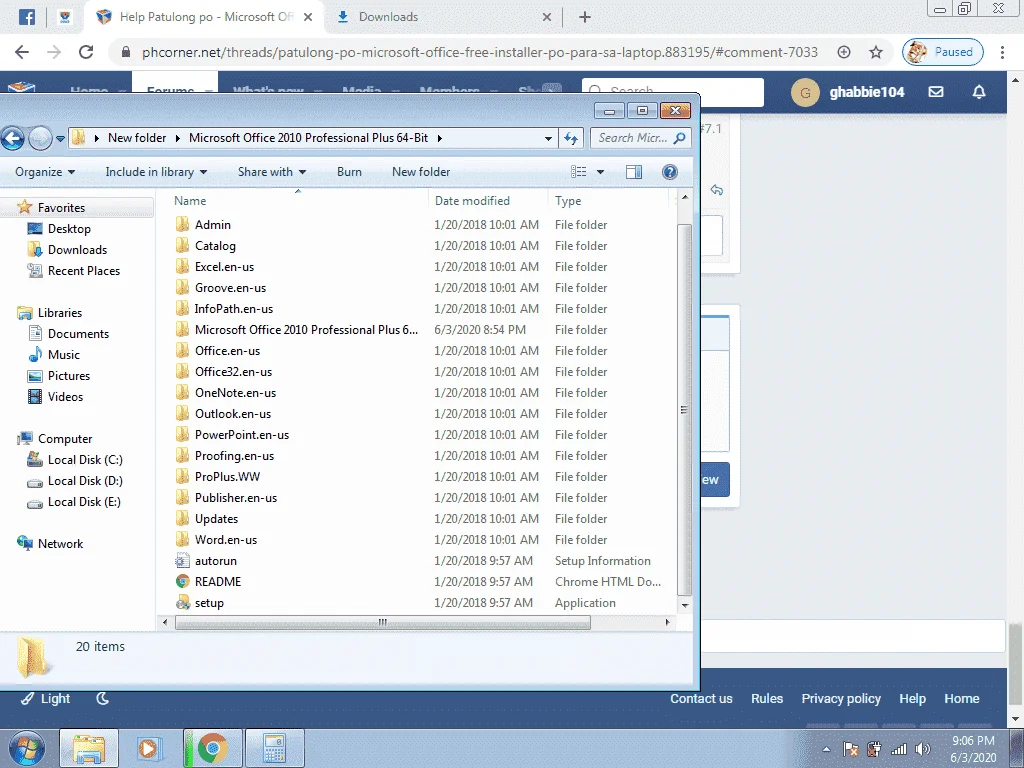Open Music library

[x=63, y=355]
